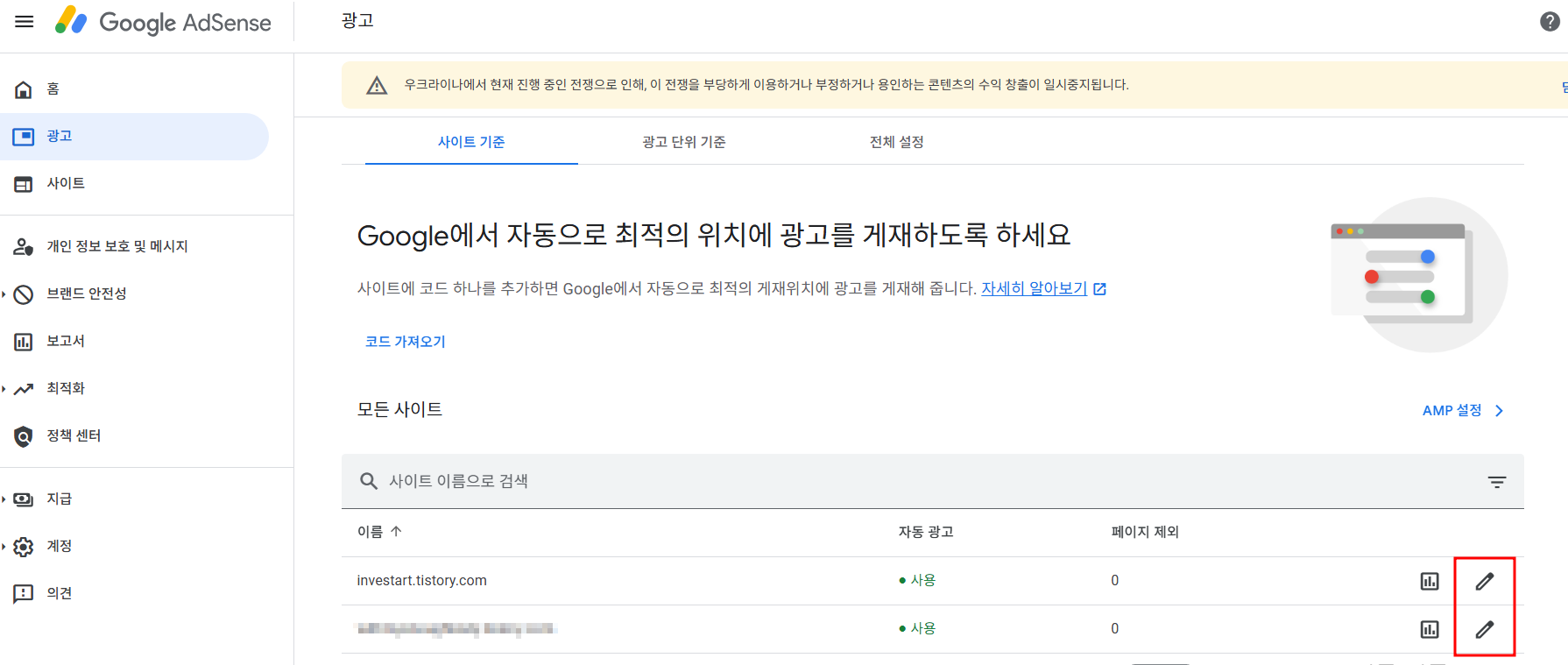Switch to the 전체 설정 tab
This screenshot has height=665, width=1568.
(x=897, y=142)
